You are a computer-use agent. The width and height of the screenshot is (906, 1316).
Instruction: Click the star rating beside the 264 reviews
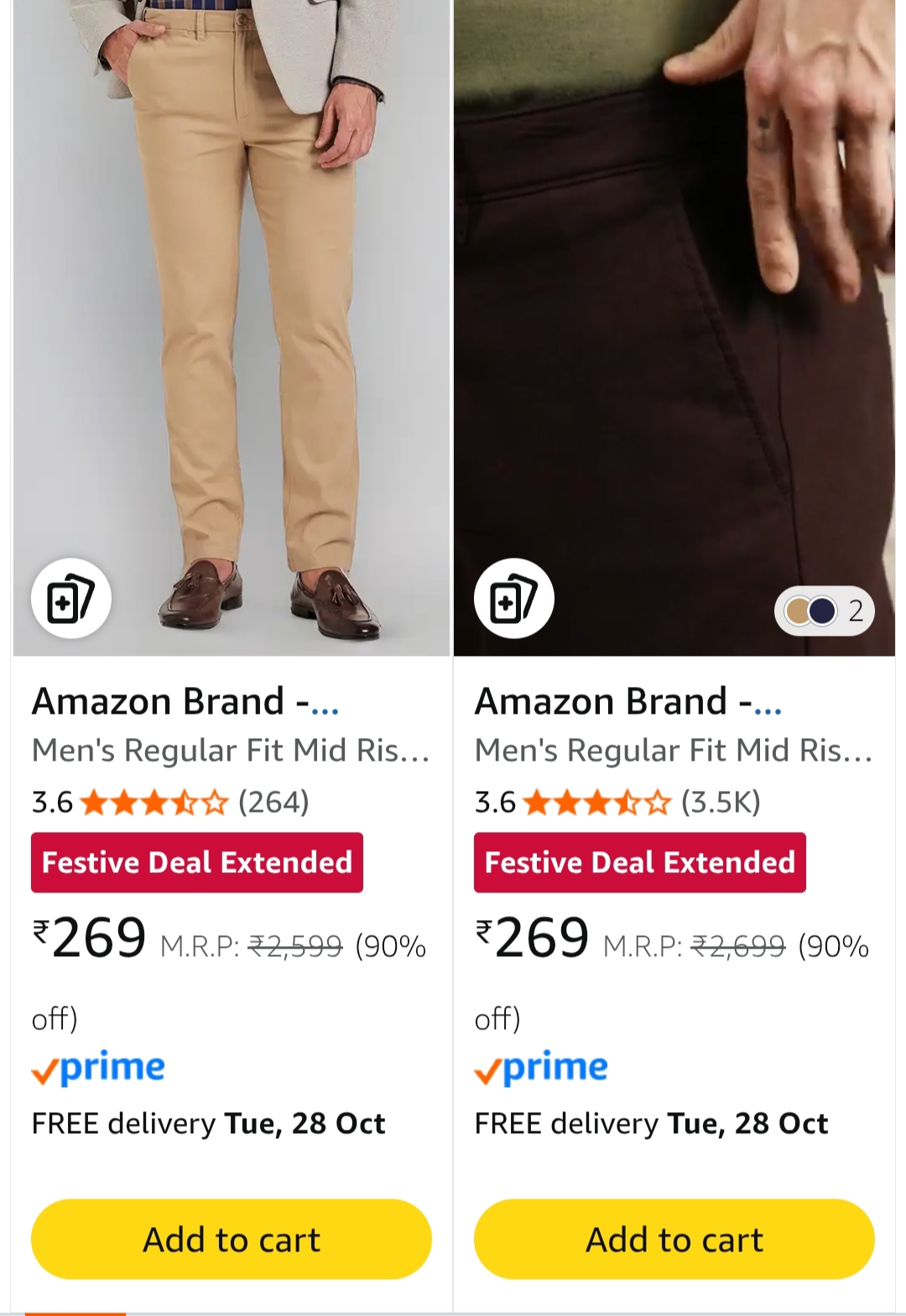(x=154, y=804)
